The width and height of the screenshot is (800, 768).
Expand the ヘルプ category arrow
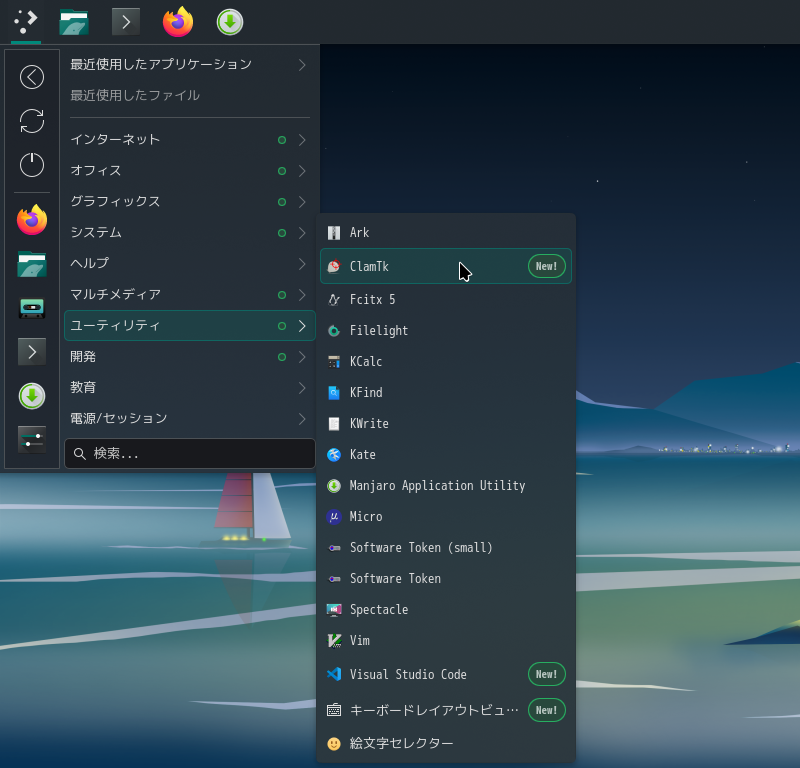click(302, 263)
